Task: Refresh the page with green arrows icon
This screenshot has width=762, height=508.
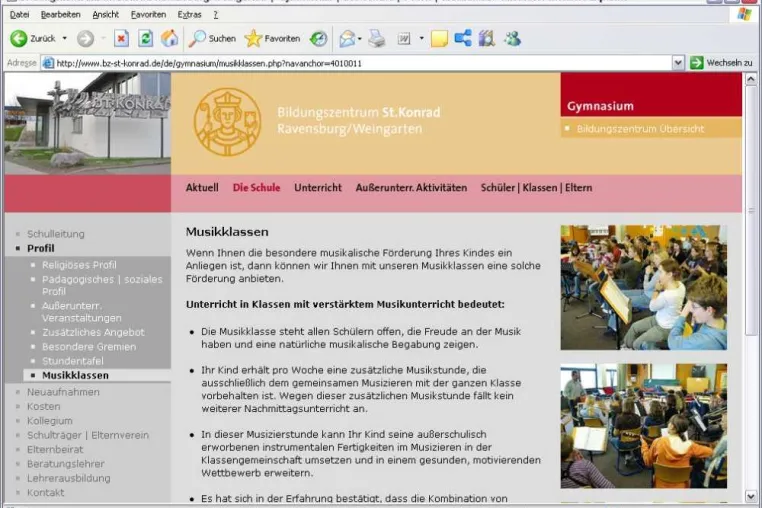Action: (x=145, y=38)
